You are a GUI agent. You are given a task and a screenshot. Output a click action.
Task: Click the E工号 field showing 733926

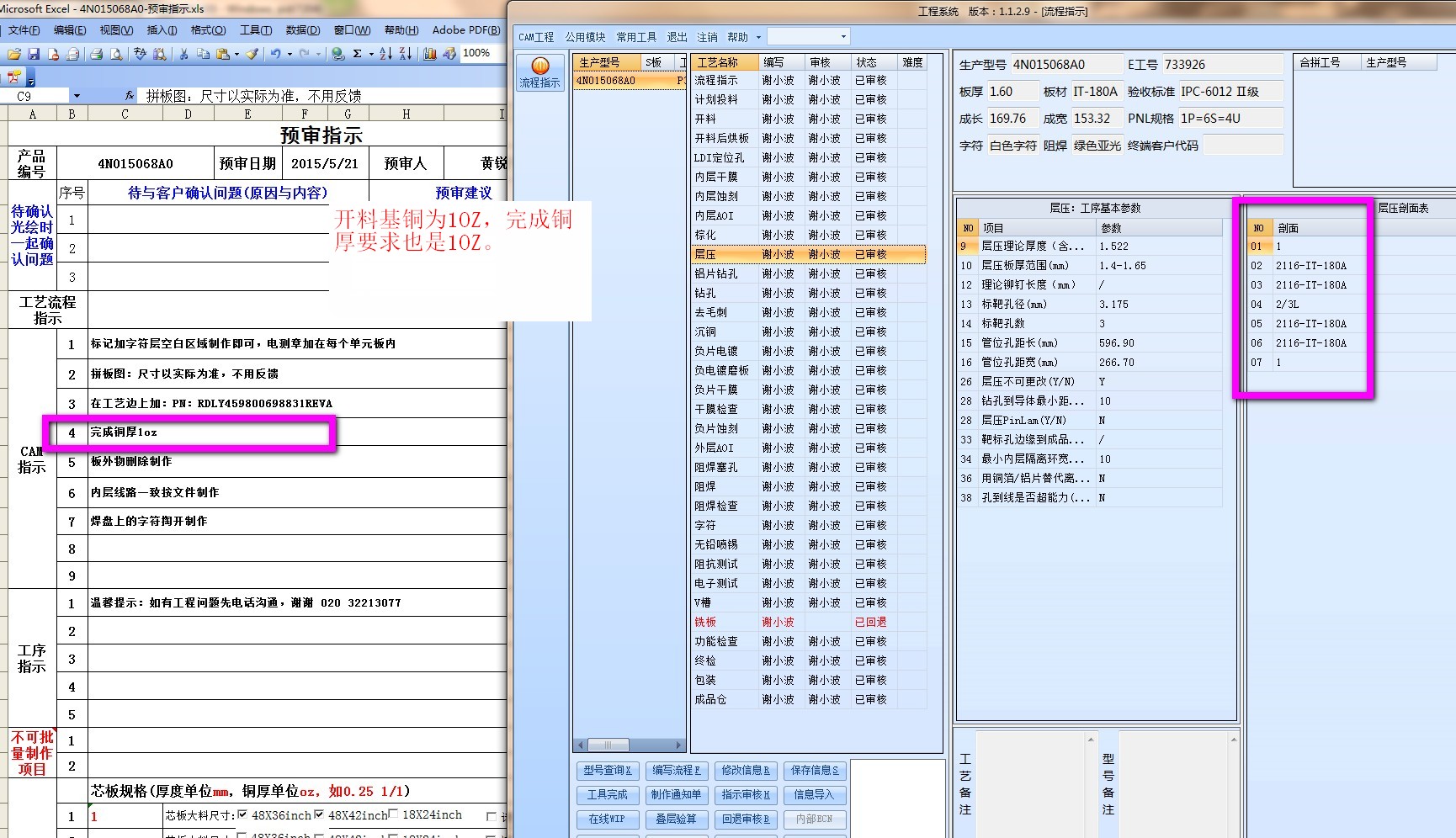pos(1222,65)
